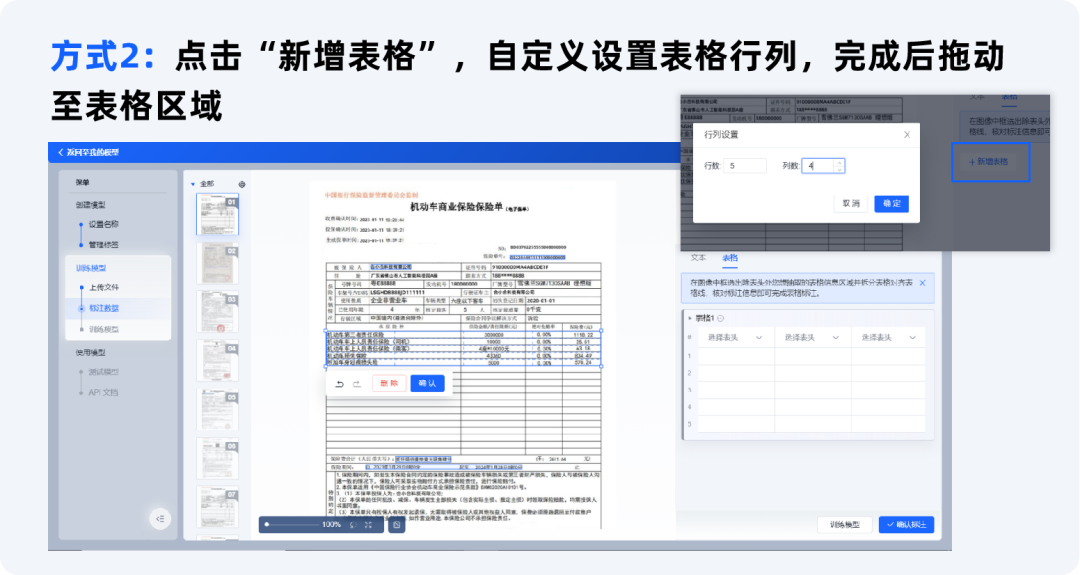Open page thumbnail 02

pos(218,263)
